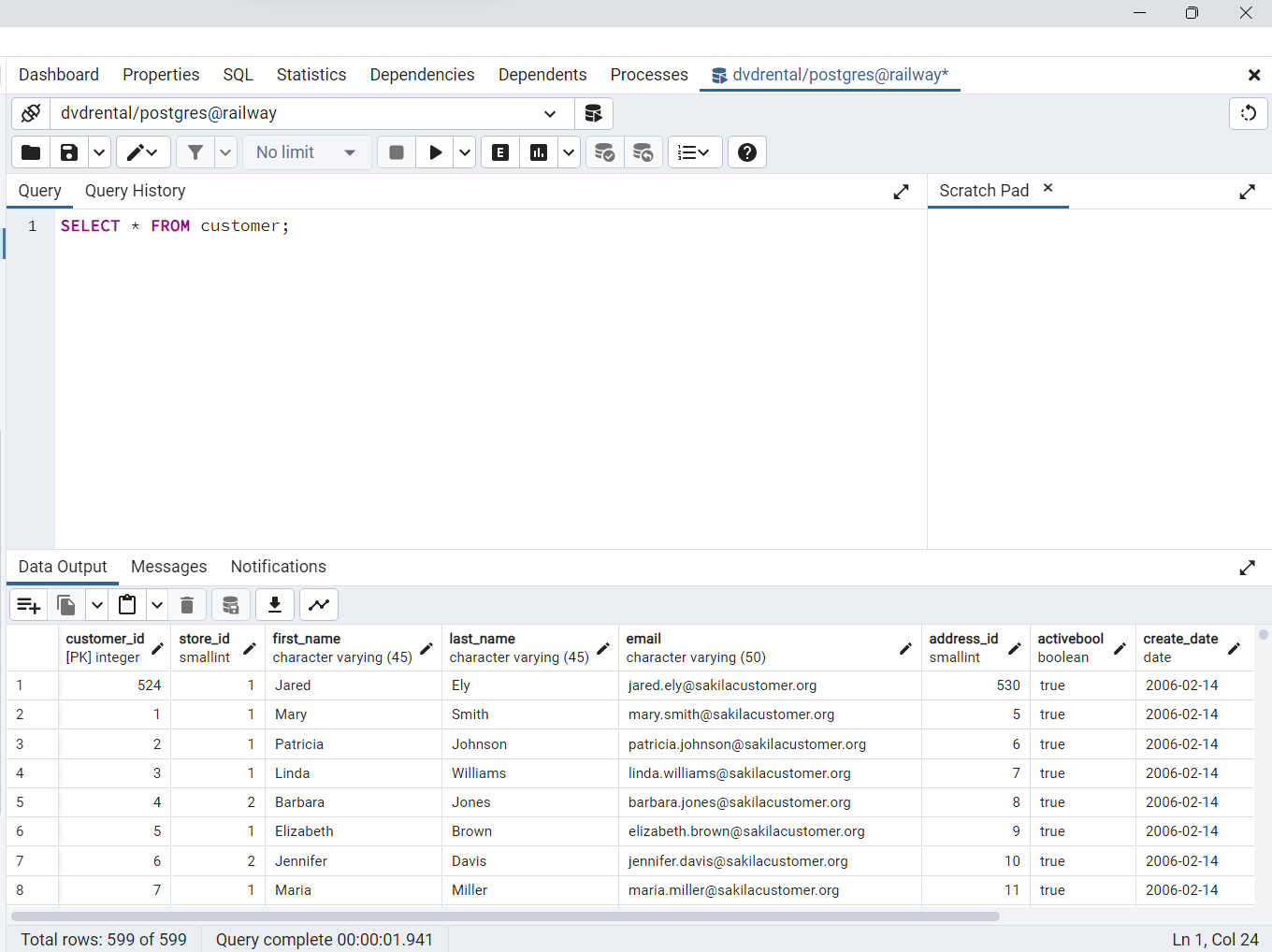1272x952 pixels.
Task: Click the horizontal scrollbar of results
Action: [505, 916]
